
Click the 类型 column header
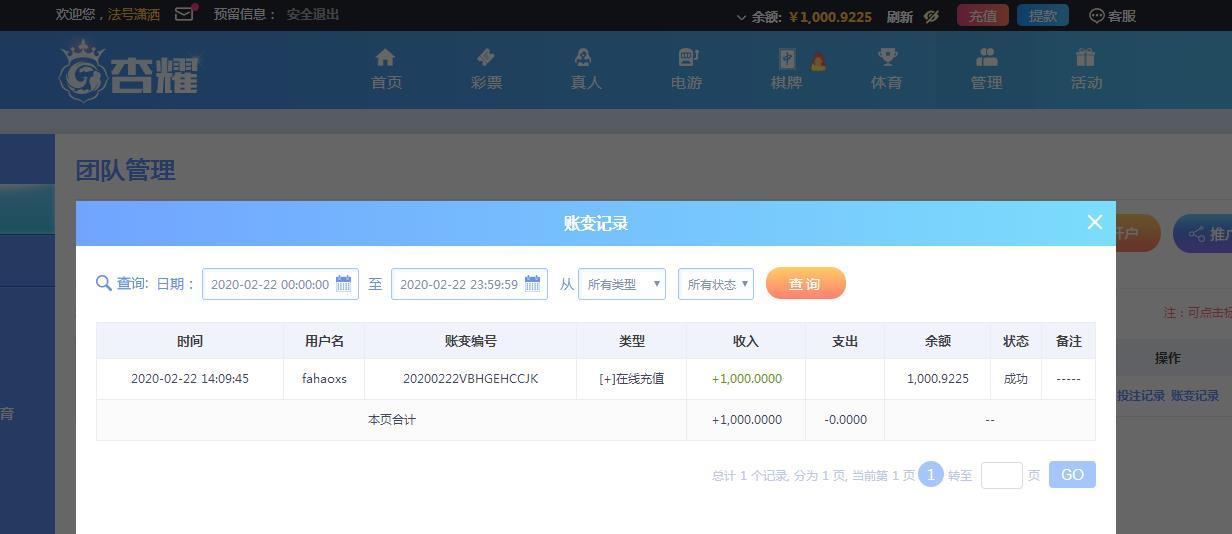tap(632, 341)
